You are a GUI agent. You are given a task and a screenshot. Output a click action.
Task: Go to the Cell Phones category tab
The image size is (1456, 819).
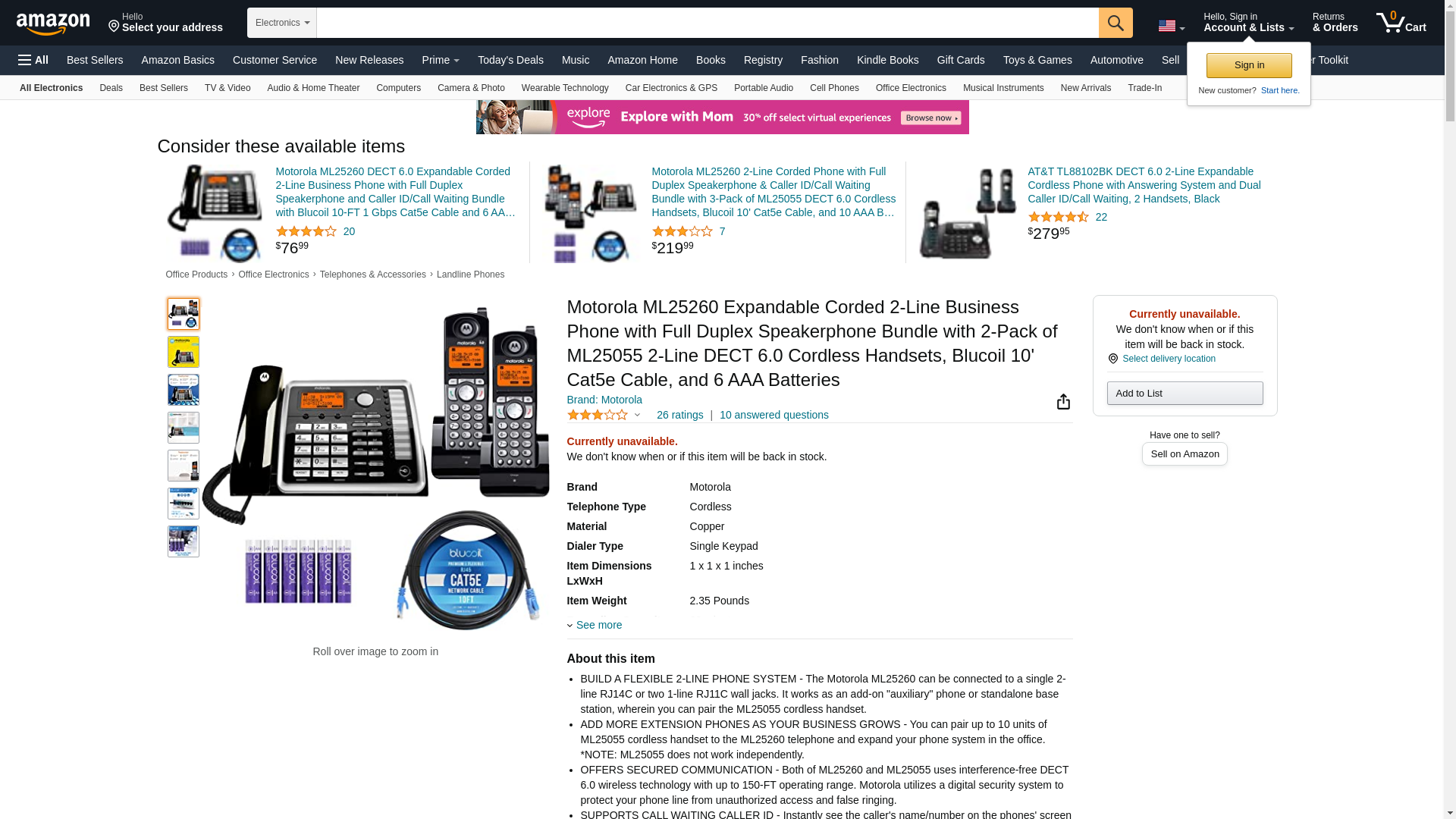(834, 88)
